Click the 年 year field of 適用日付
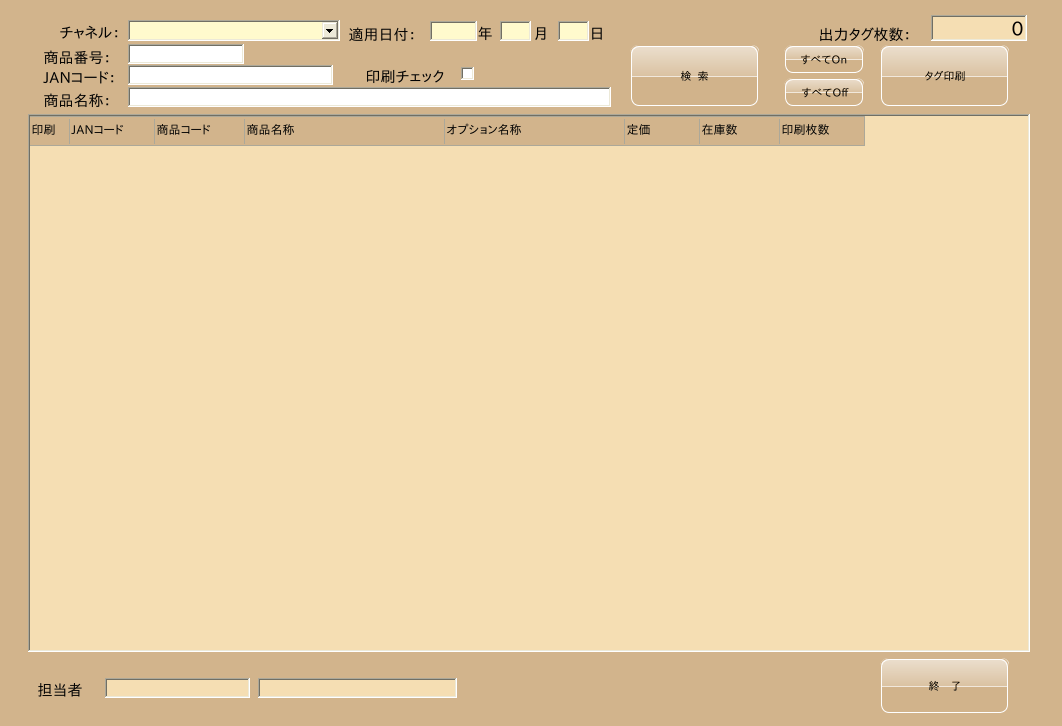1062x726 pixels. tap(454, 32)
